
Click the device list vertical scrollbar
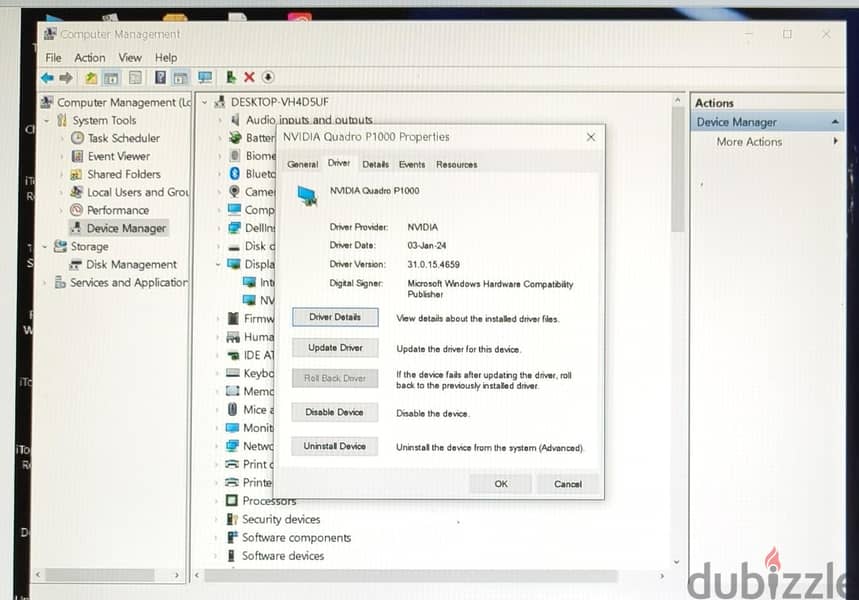pos(677,170)
